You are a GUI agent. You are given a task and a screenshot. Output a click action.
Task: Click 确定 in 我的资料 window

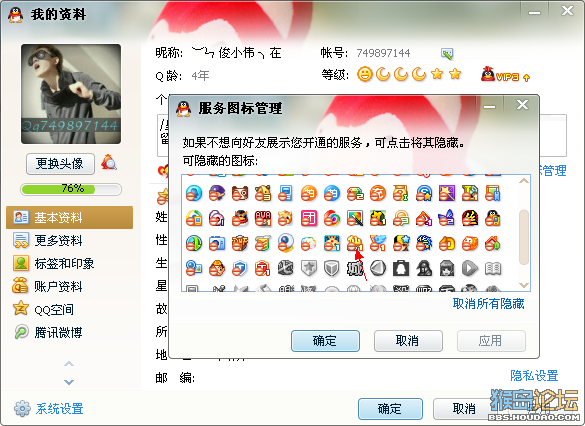pos(390,409)
